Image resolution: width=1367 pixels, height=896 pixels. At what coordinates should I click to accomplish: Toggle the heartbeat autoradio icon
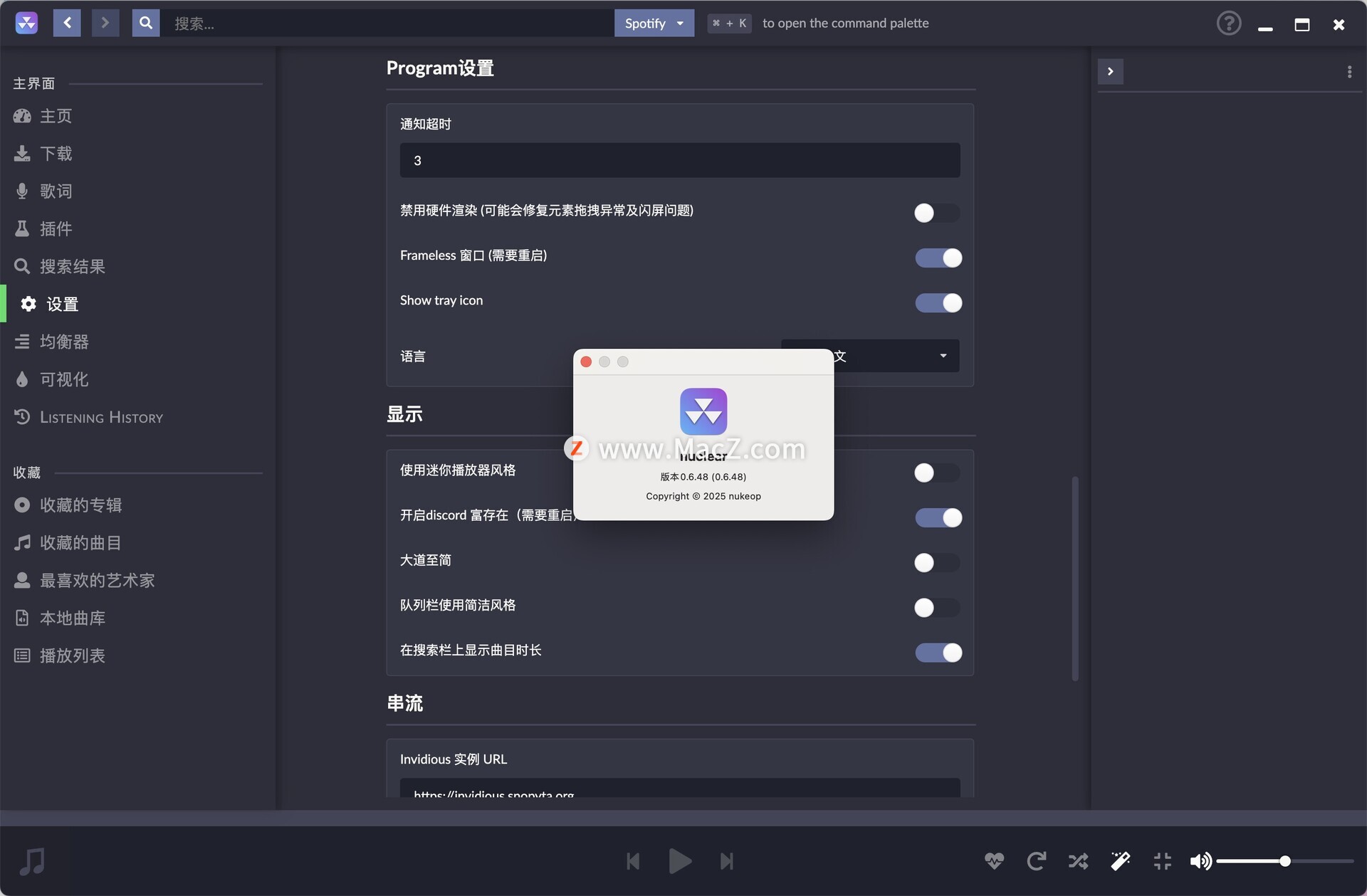click(994, 862)
